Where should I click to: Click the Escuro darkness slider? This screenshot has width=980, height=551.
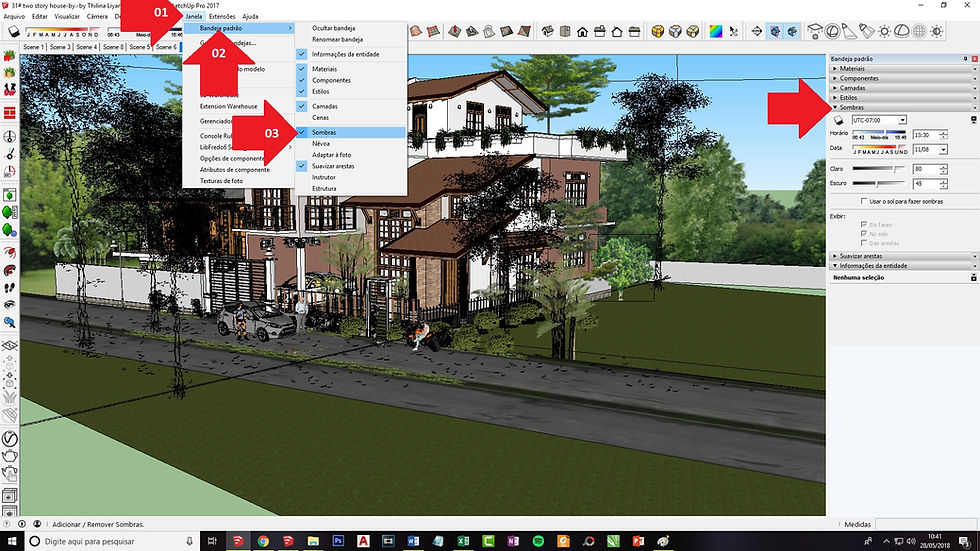879,183
